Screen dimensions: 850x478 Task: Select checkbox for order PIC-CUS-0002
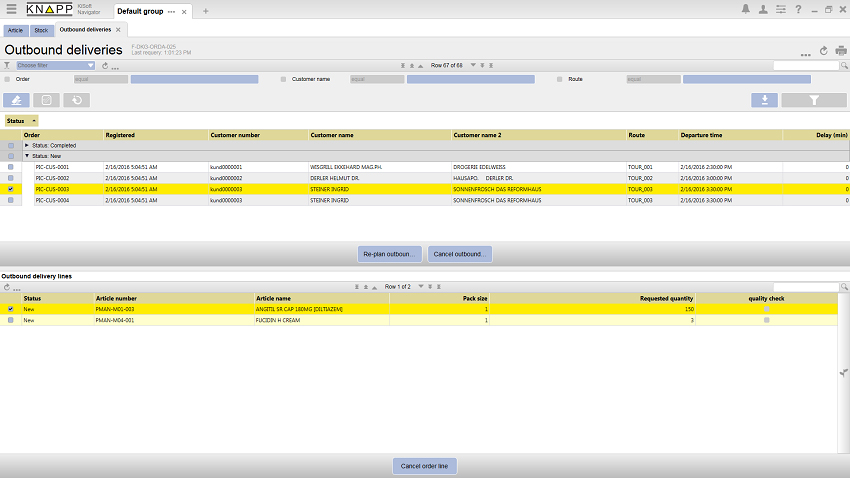pos(10,178)
